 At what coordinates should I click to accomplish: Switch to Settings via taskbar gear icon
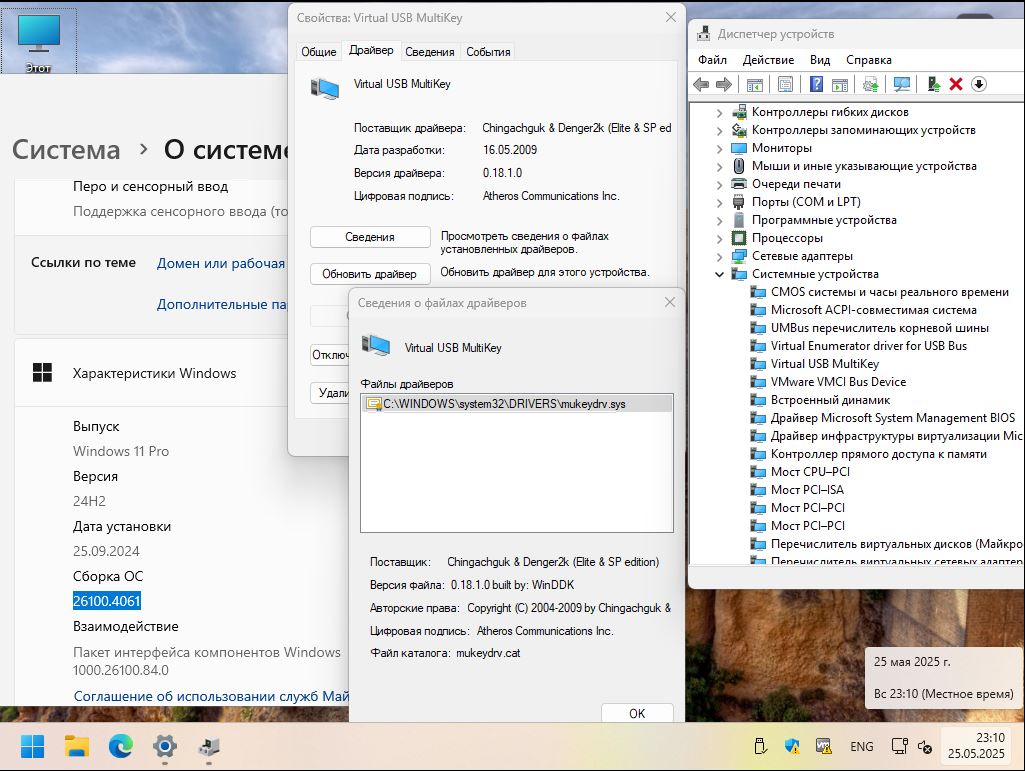pyautogui.click(x=165, y=746)
